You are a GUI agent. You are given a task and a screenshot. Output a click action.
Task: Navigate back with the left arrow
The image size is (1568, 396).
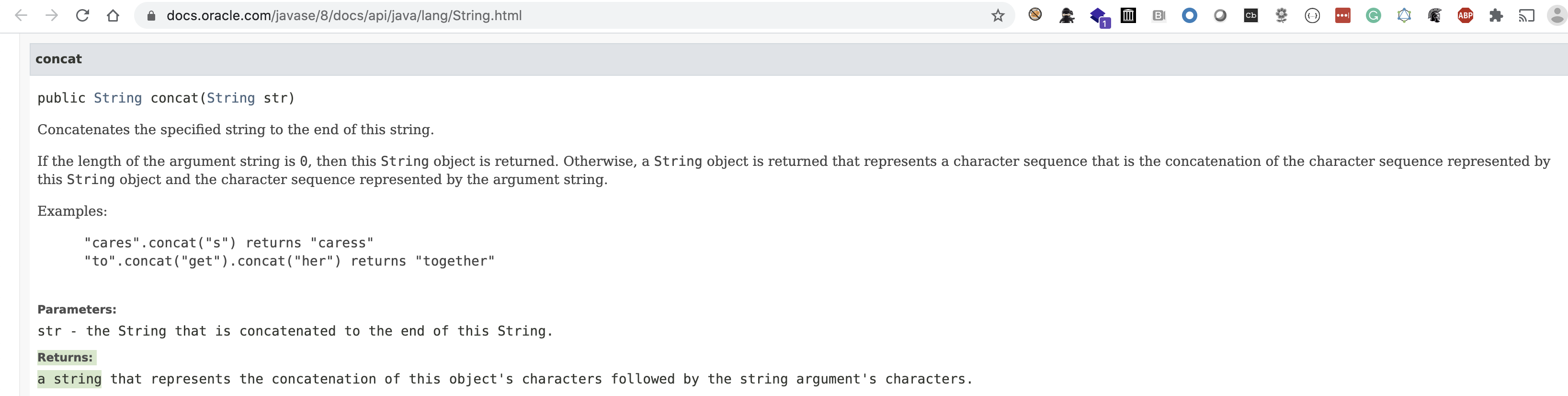click(21, 16)
